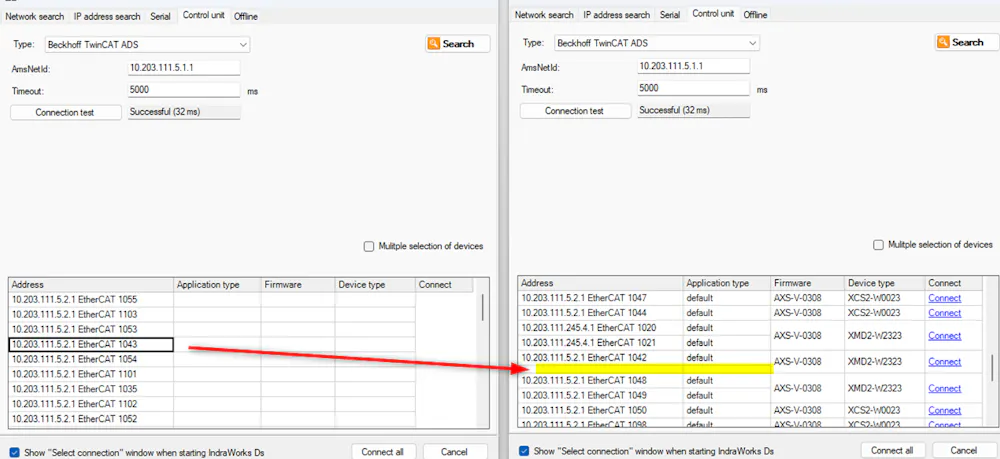Run Connection test in left window
The height and width of the screenshot is (459, 1000).
pos(65,112)
